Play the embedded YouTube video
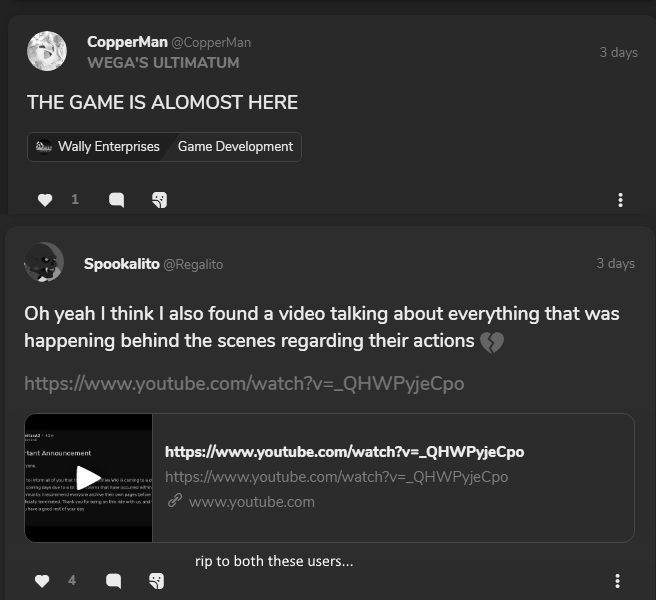The image size is (656, 600). tap(88, 478)
